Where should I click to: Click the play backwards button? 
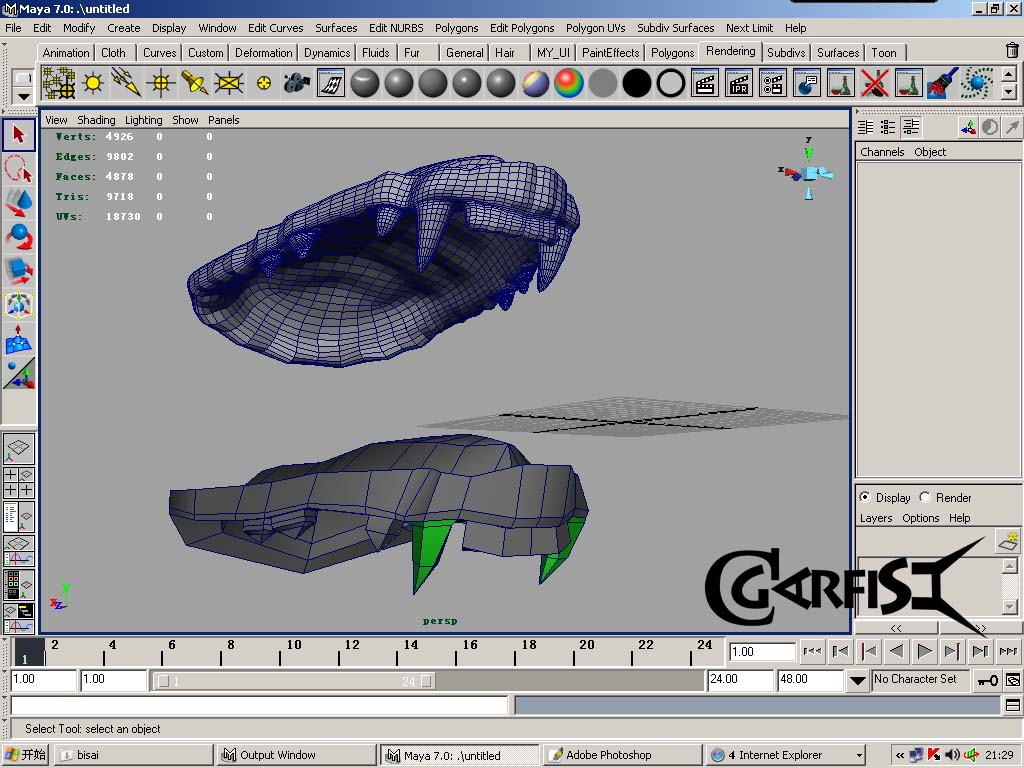pos(897,651)
